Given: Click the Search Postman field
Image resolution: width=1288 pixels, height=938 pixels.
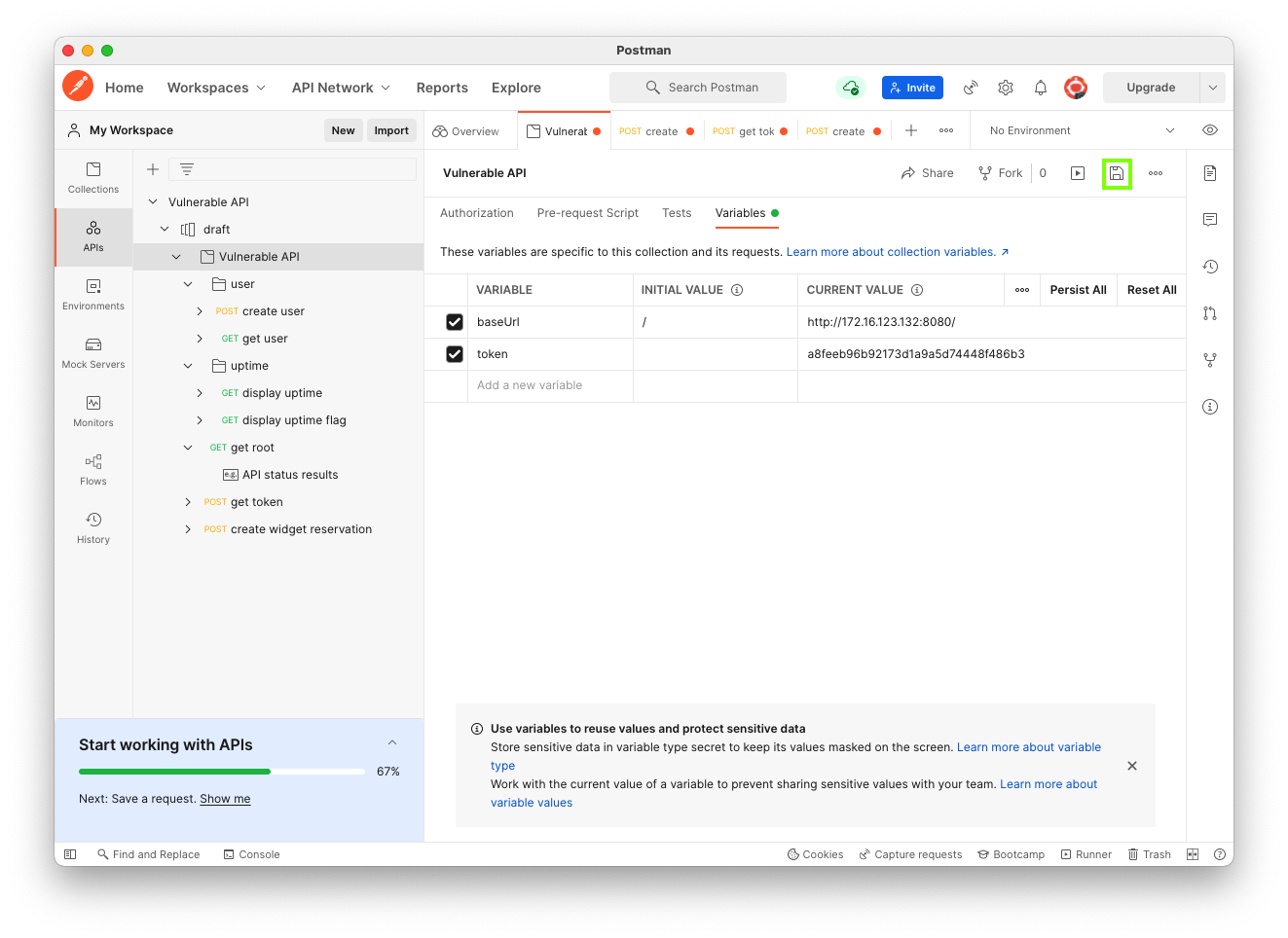Looking at the screenshot, I should tap(698, 88).
